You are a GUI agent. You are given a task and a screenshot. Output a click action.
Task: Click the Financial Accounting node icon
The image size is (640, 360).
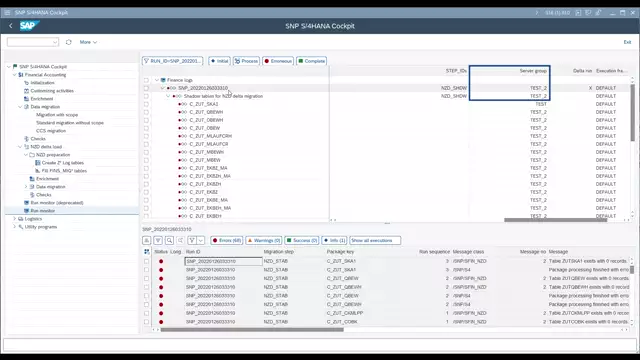pyautogui.click(x=21, y=75)
